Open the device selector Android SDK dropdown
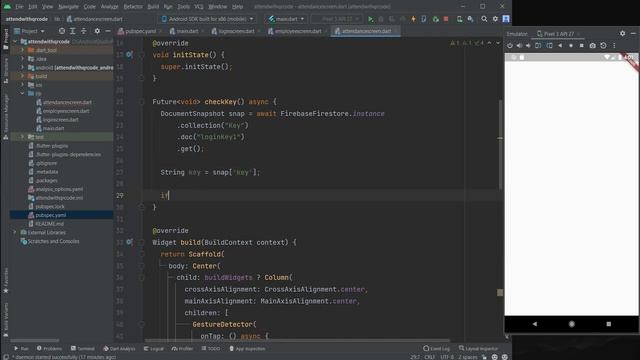 click(208, 19)
